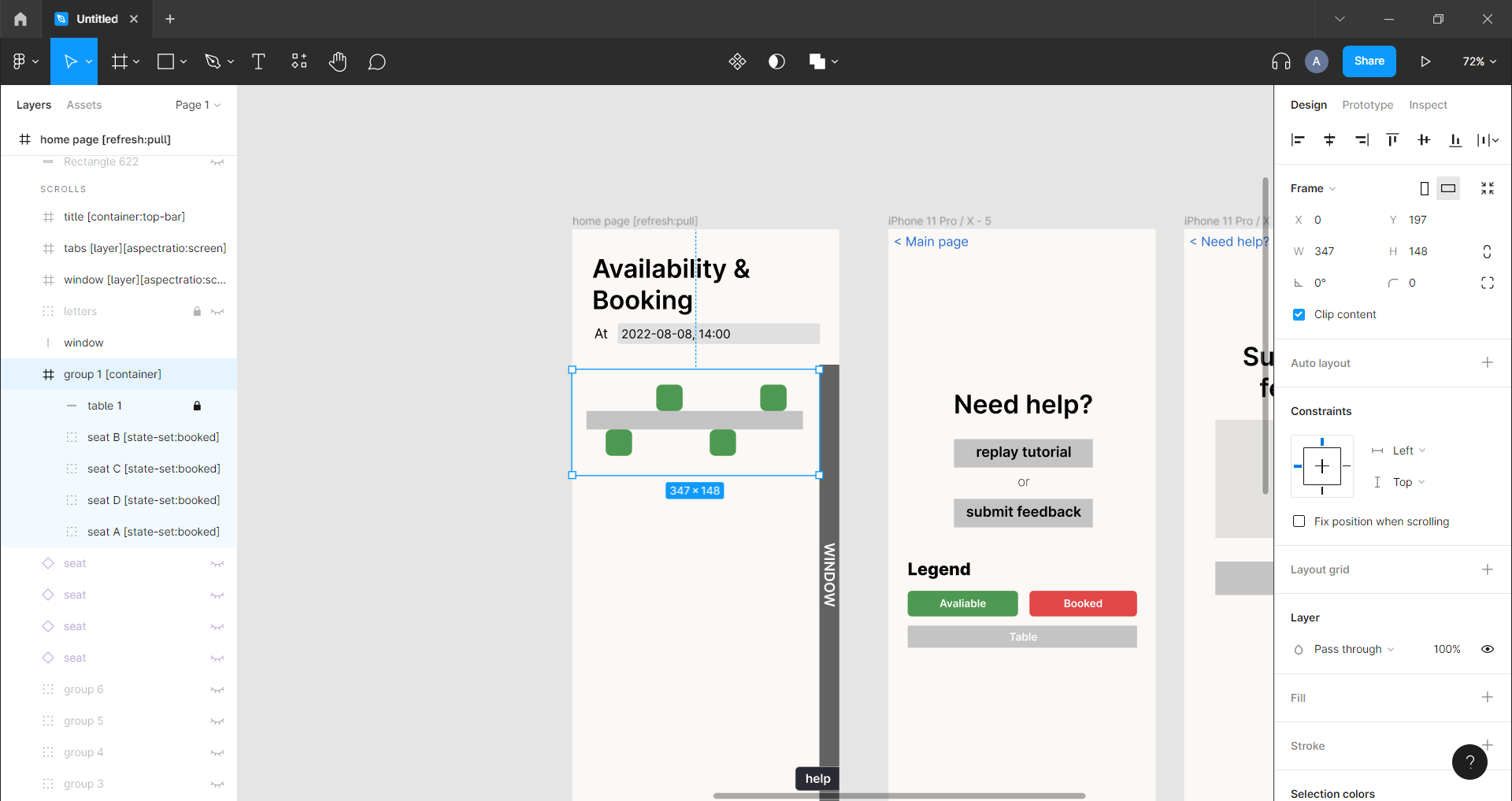Present prototype with play icon
The width and height of the screenshot is (1512, 801).
[x=1425, y=61]
